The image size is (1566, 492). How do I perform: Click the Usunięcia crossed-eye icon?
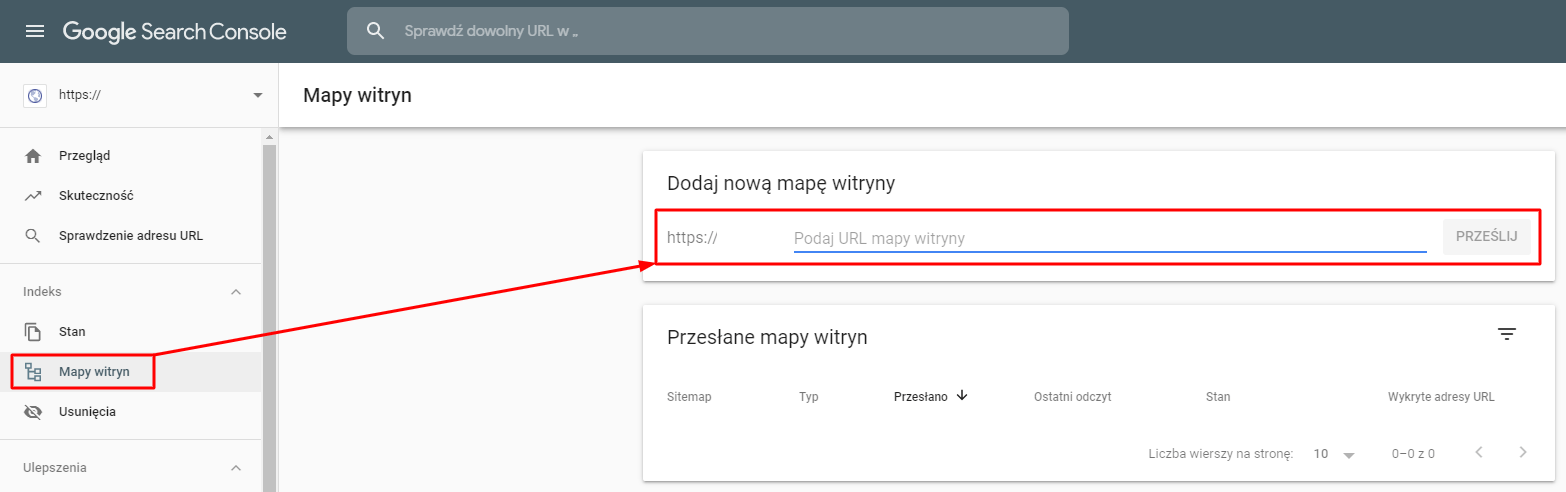(33, 412)
